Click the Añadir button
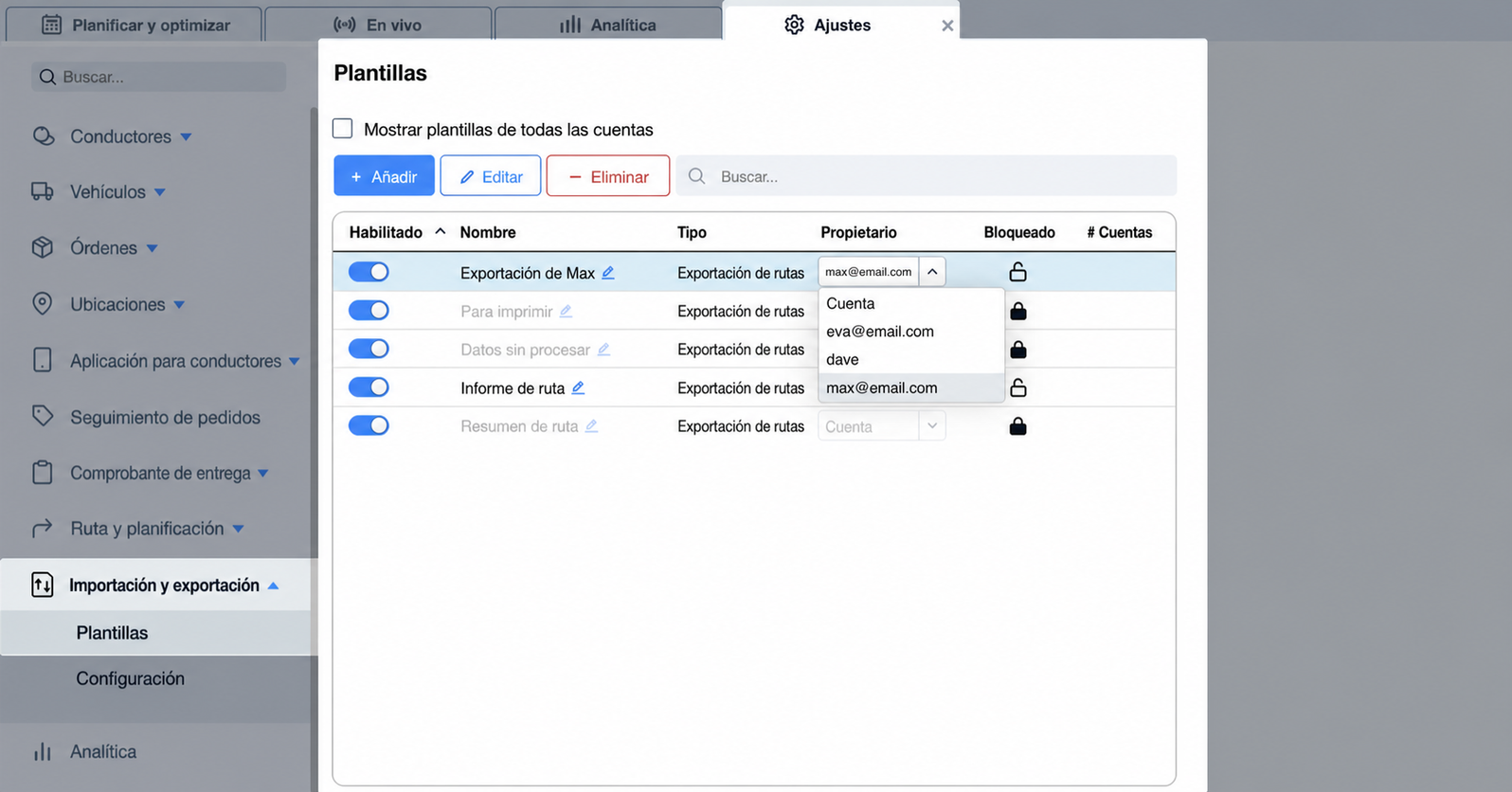Image resolution: width=1512 pixels, height=792 pixels. tap(384, 176)
